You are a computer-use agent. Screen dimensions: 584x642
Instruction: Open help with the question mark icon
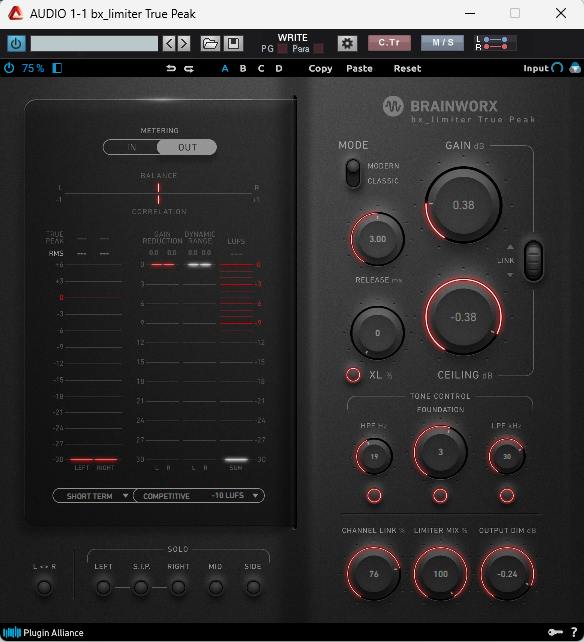[574, 633]
